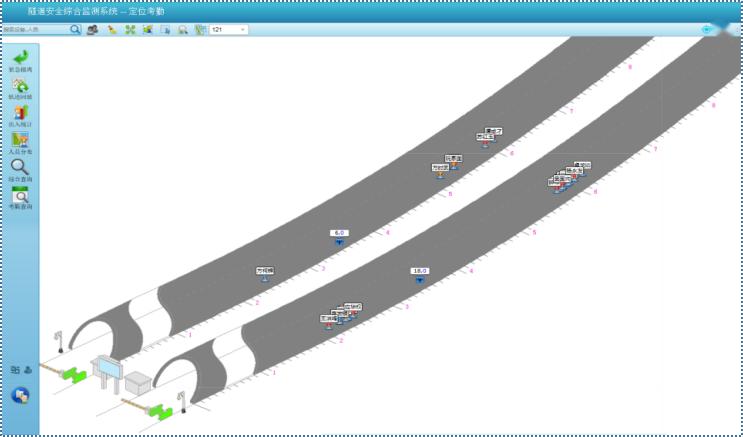Image resolution: width=743 pixels, height=437 pixels.
Task: Open the 121 dropdown list
Action: tap(229, 29)
